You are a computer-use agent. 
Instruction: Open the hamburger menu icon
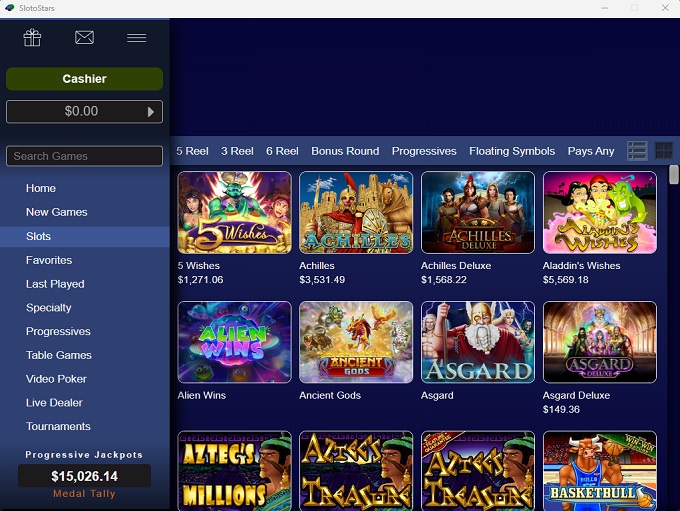pyautogui.click(x=137, y=38)
